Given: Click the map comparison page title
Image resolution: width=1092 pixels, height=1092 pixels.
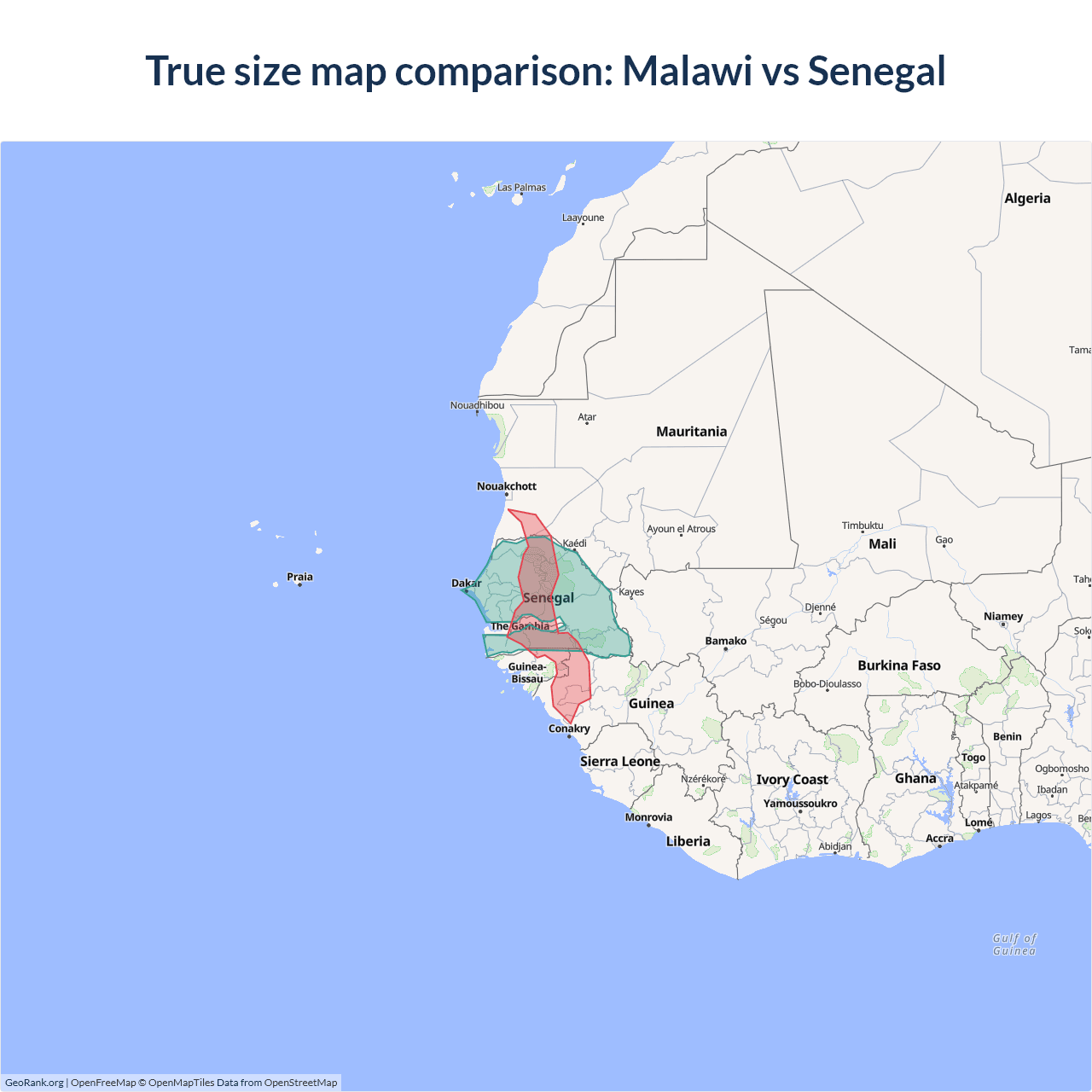Looking at the screenshot, I should tap(546, 71).
